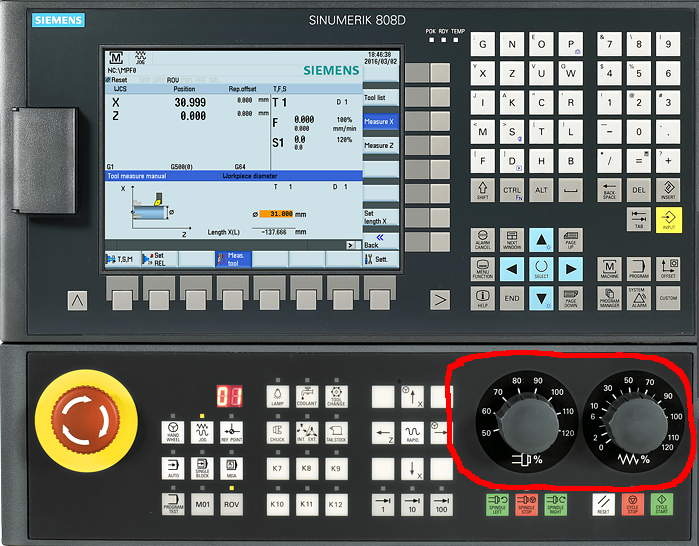Click the blue cursor down arrow key
Screen dimensions: 699x546
(x=541, y=298)
